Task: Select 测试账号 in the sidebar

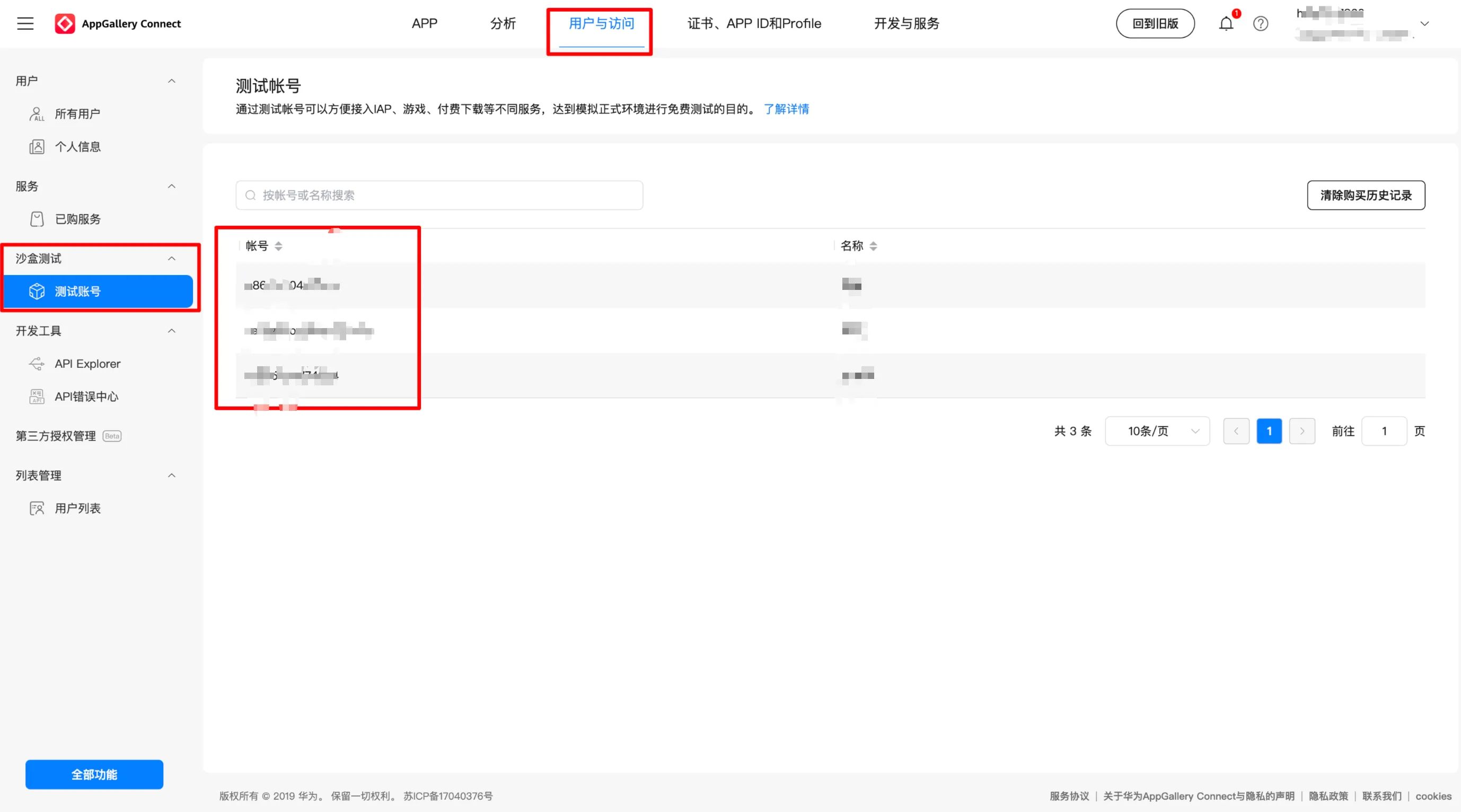Action: 98,292
